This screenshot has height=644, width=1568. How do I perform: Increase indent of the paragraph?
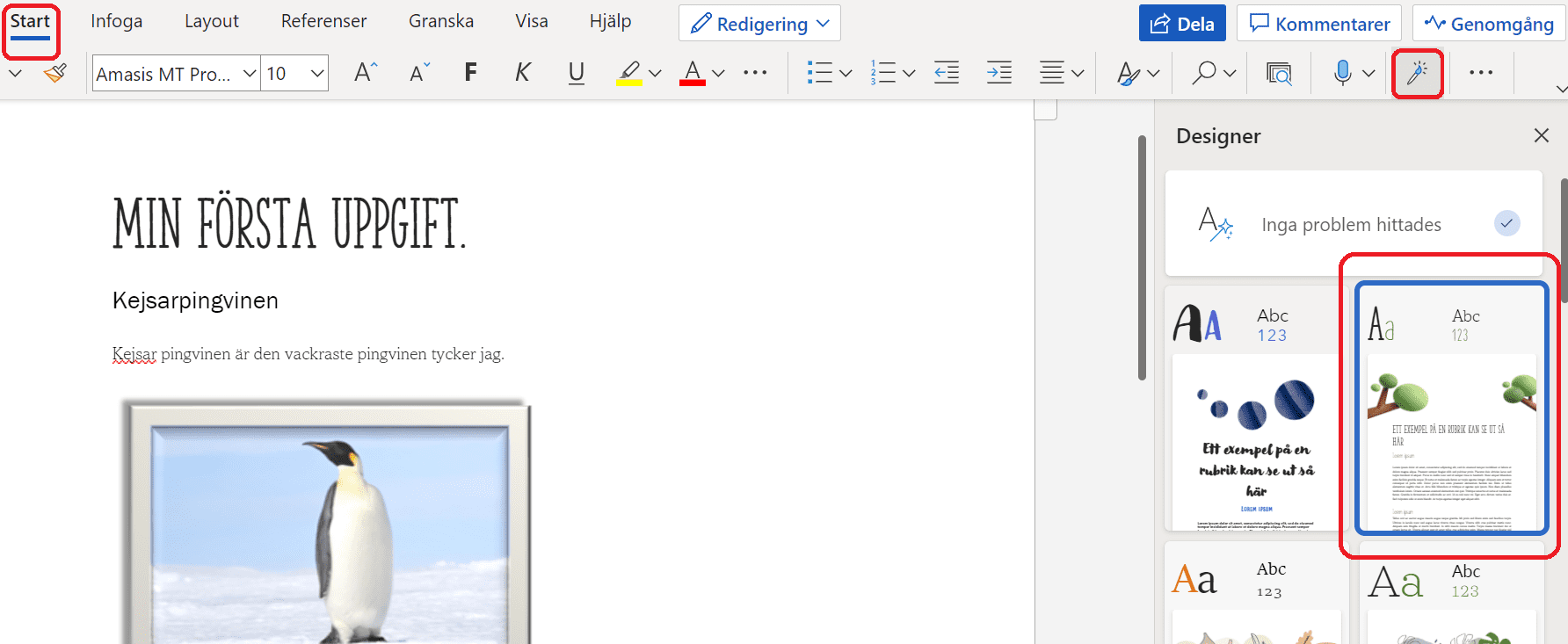coord(999,73)
